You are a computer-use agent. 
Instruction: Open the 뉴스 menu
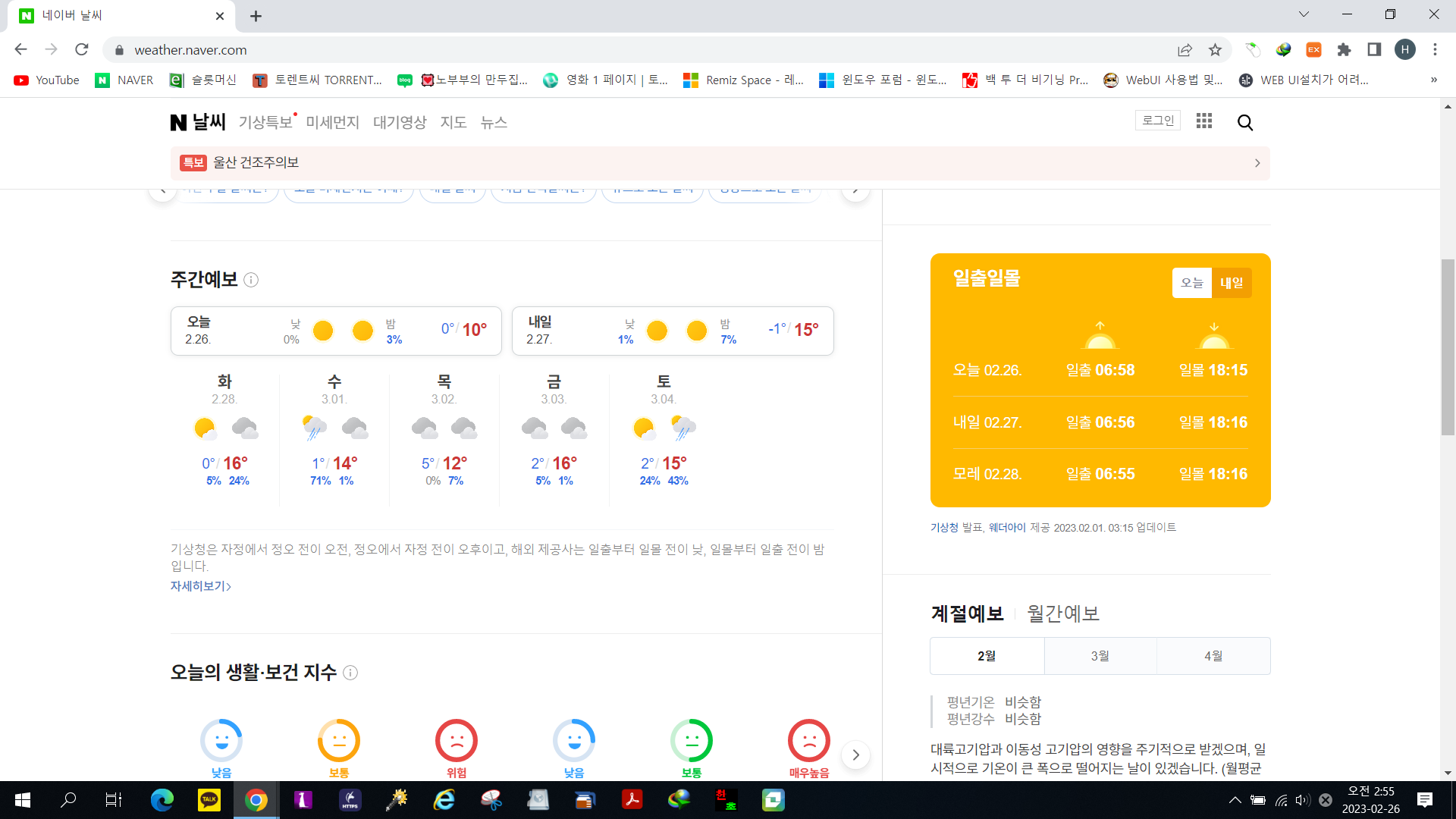point(494,122)
